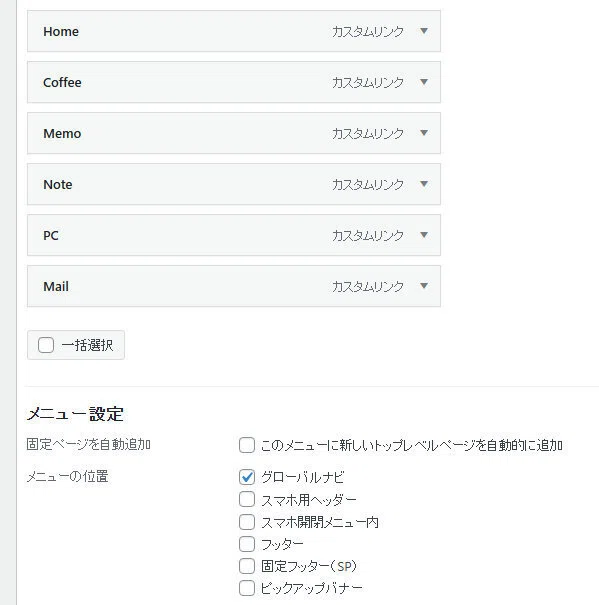Click カスタムリンク label in Memo row
The width and height of the screenshot is (599, 605).
[x=368, y=134]
